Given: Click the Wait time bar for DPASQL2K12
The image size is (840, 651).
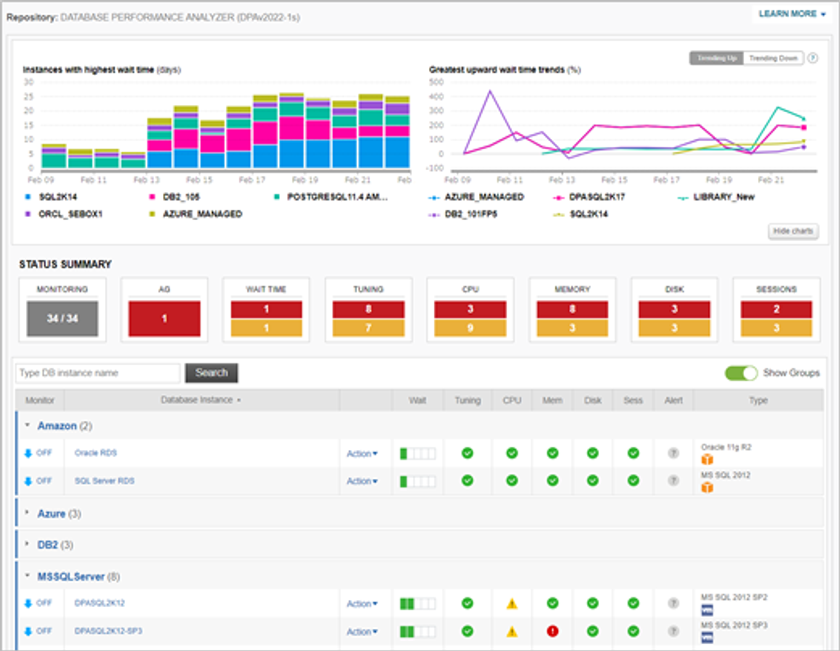Looking at the screenshot, I should click(x=418, y=603).
